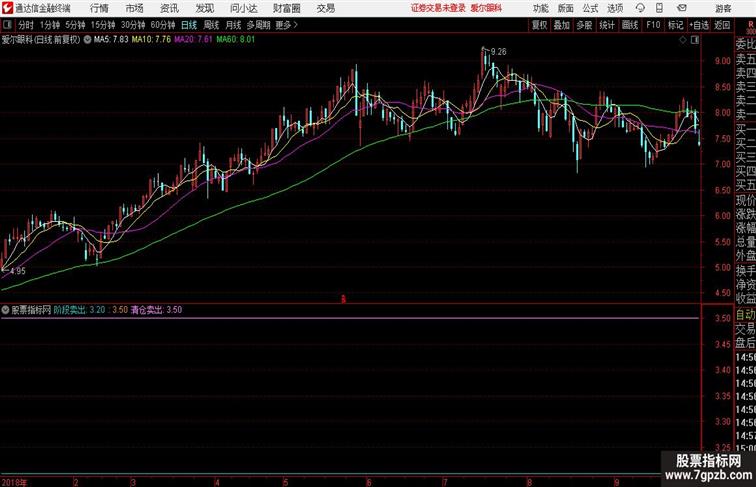Click the 9.26 high price label
This screenshot has height=487, width=756.
coord(499,52)
